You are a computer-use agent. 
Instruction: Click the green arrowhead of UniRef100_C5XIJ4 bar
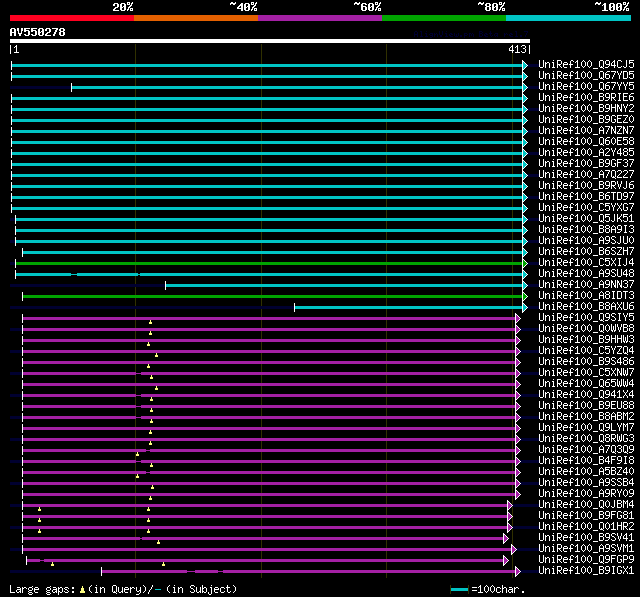[x=525, y=264]
